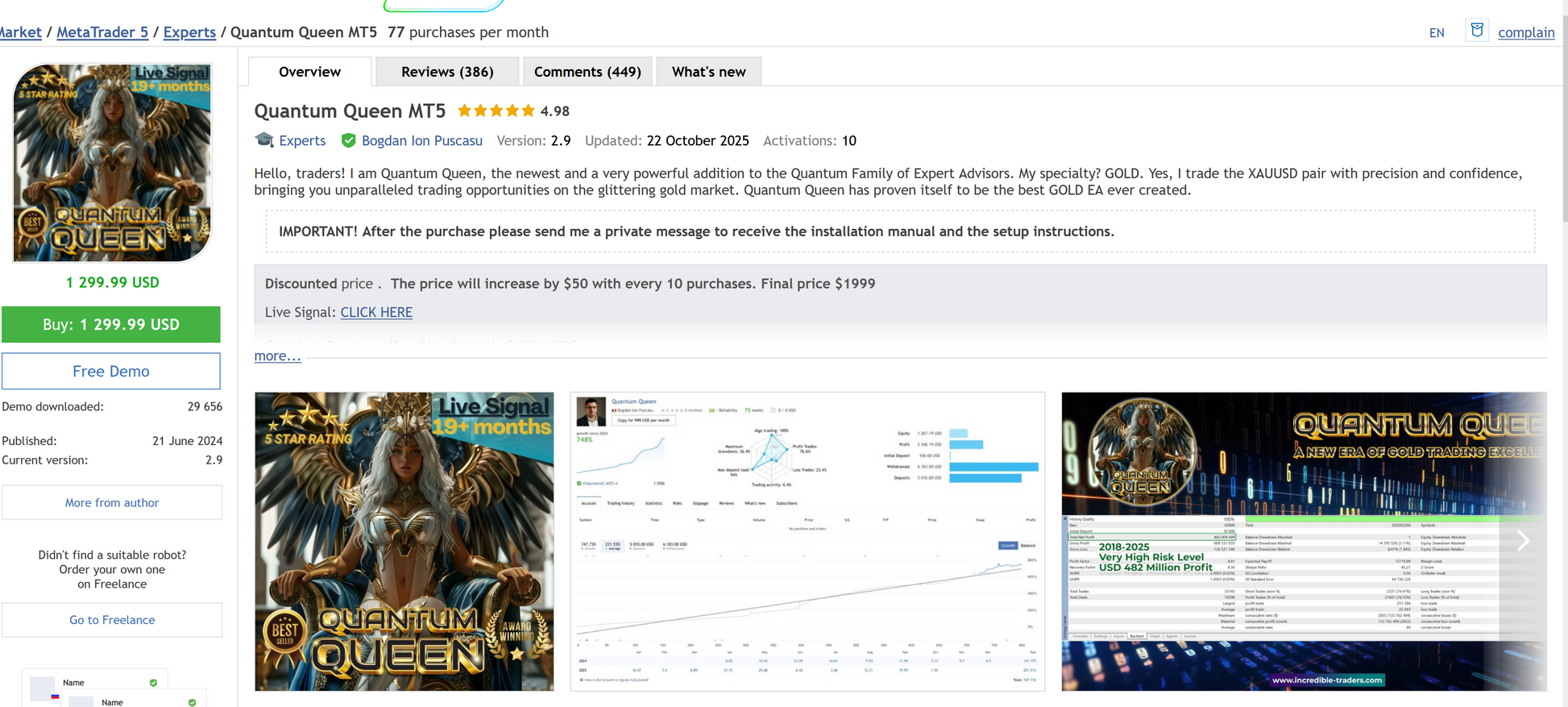
Task: Open the What's new tab
Action: coord(708,72)
